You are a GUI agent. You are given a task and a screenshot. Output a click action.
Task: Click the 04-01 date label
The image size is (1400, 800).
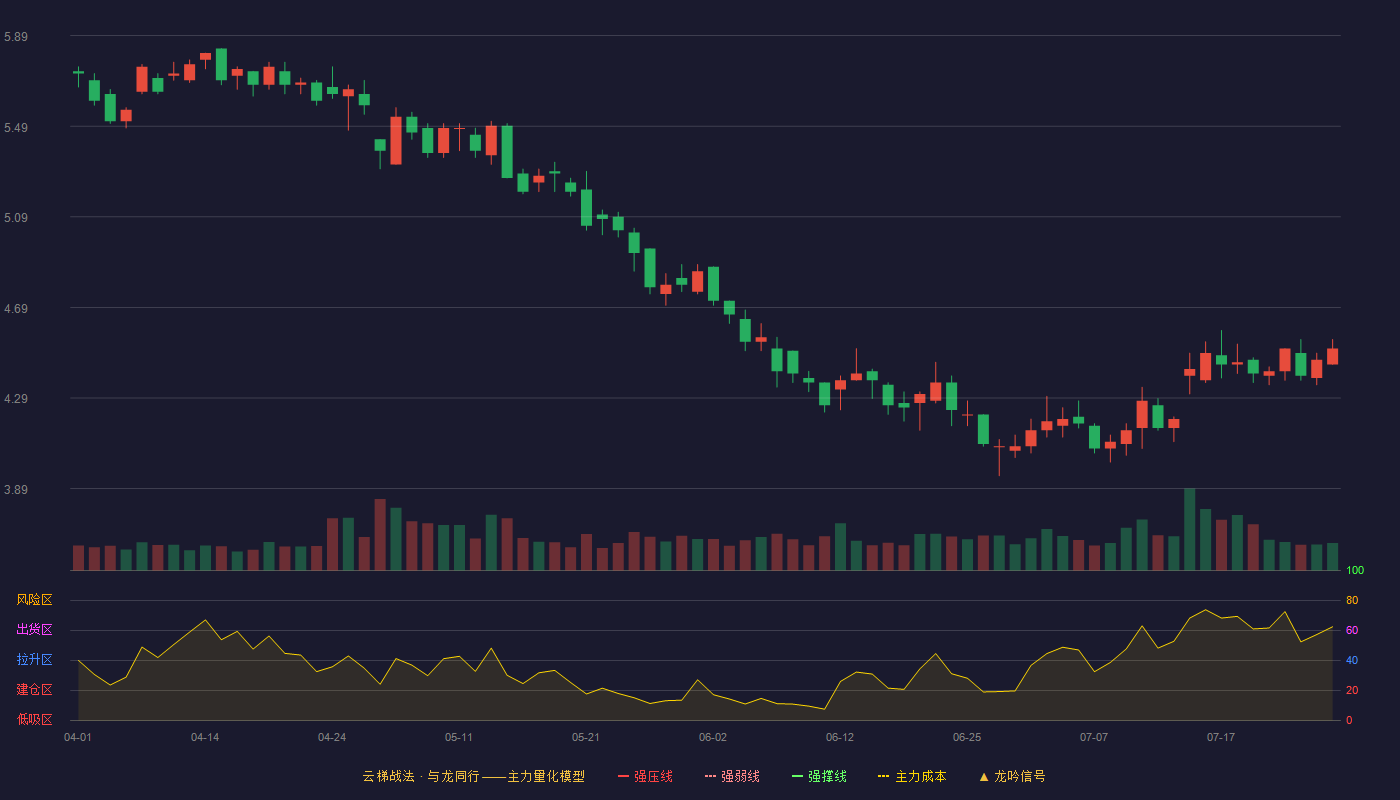(x=78, y=737)
